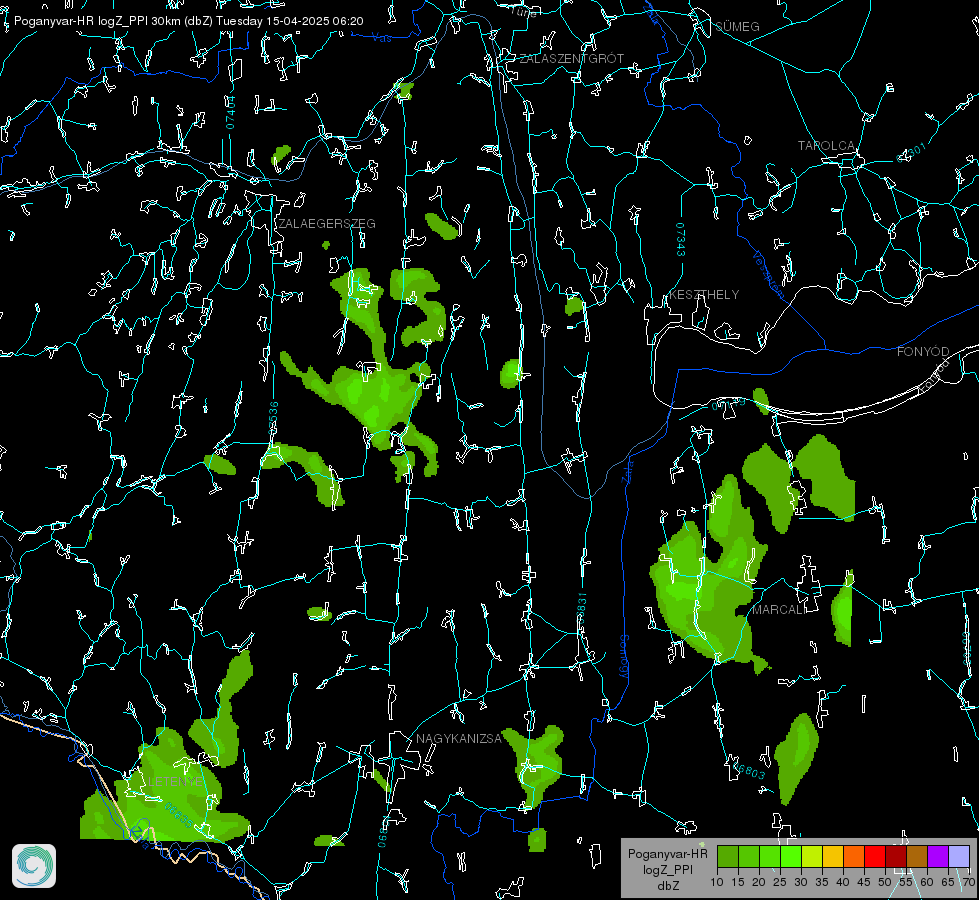Click the ZALAEGERSZEG city label
This screenshot has width=979, height=900.
327,224
